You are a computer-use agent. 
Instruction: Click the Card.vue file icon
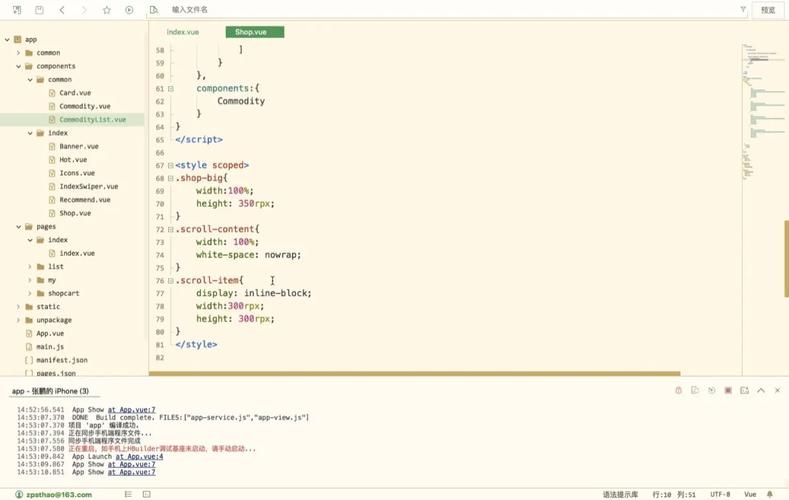[52, 93]
